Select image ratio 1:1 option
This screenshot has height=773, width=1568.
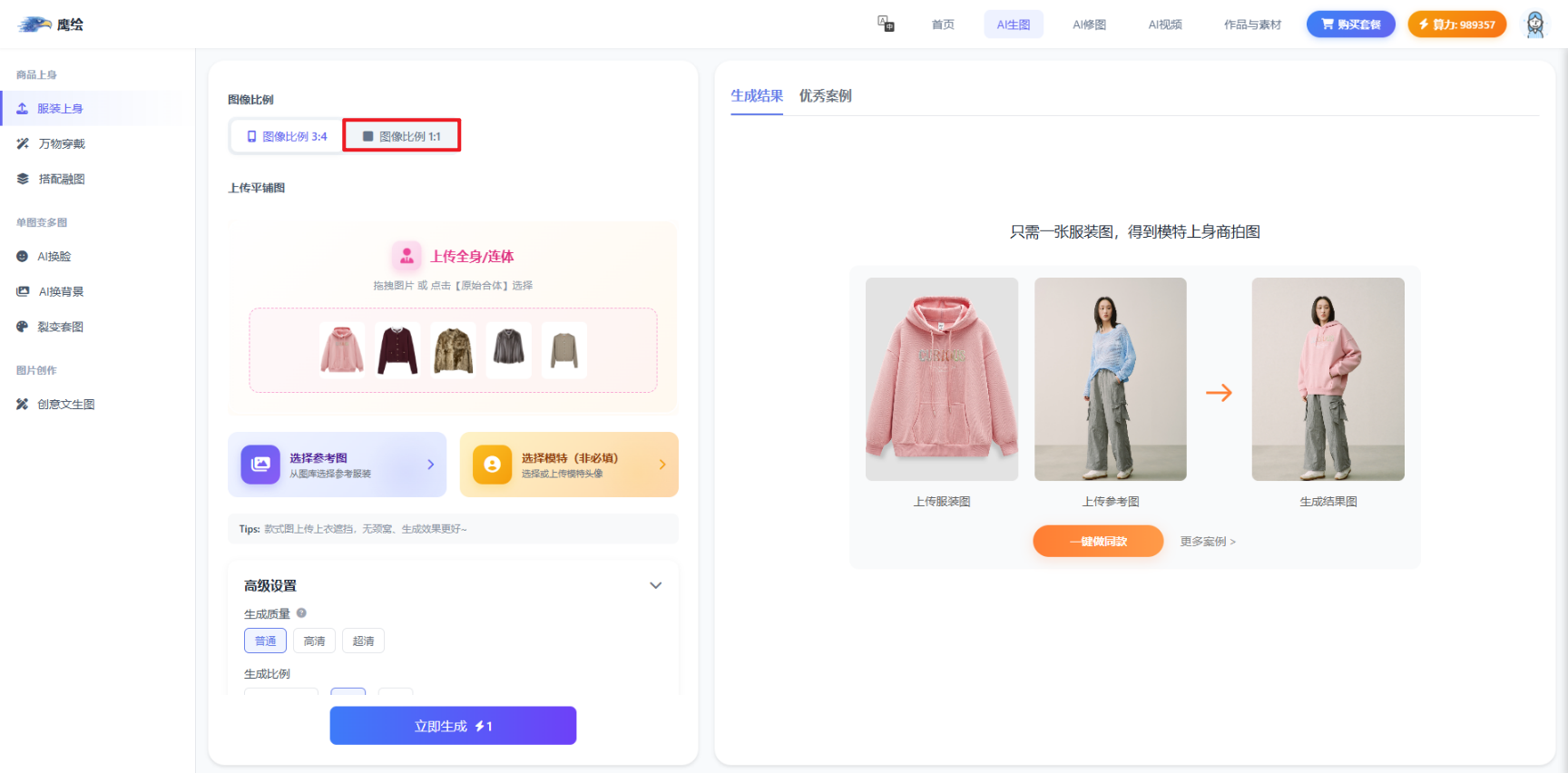(x=401, y=137)
